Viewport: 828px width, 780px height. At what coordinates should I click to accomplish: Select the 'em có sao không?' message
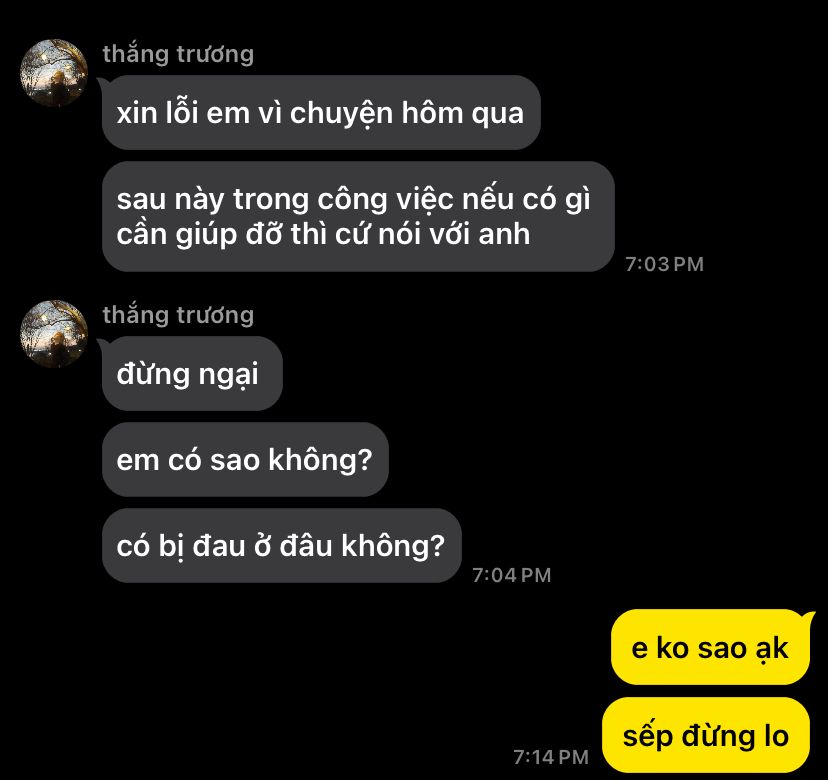[x=245, y=459]
